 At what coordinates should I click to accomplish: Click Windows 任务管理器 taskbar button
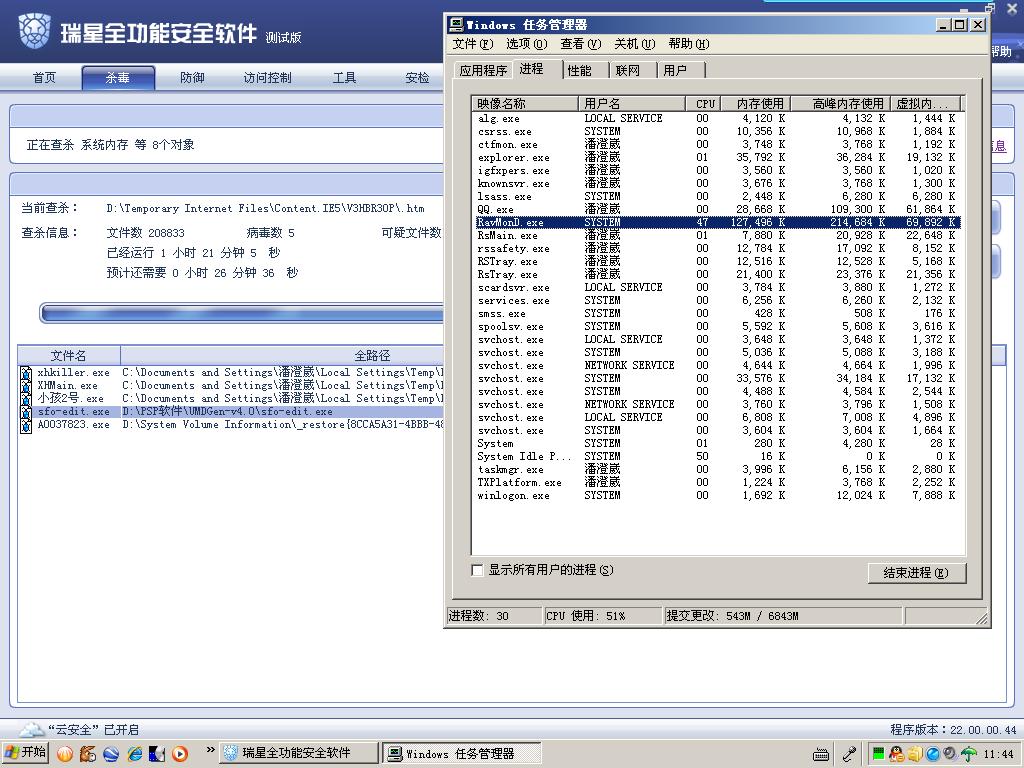point(461,754)
